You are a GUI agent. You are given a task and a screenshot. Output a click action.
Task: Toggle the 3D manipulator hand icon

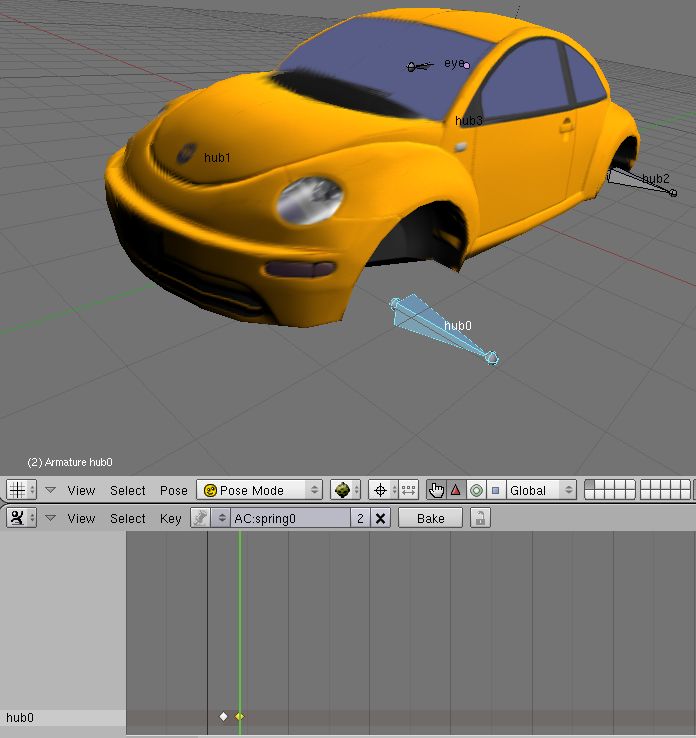coord(436,490)
